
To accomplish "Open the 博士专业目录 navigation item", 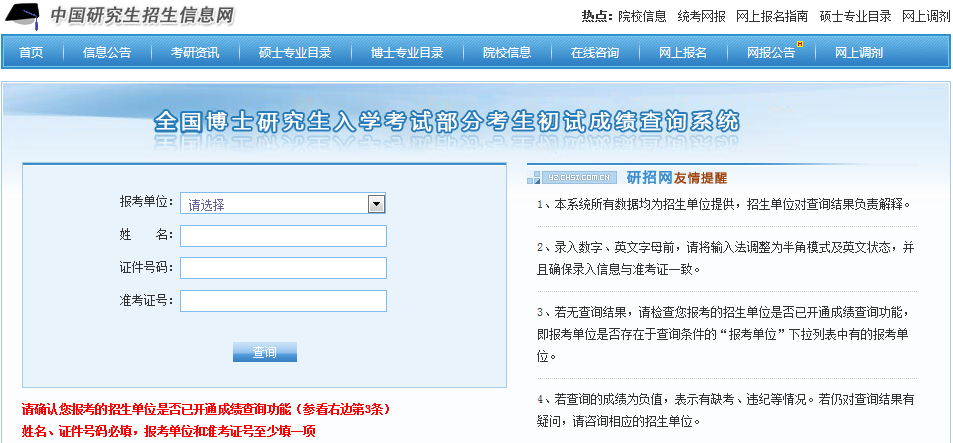I will [407, 53].
